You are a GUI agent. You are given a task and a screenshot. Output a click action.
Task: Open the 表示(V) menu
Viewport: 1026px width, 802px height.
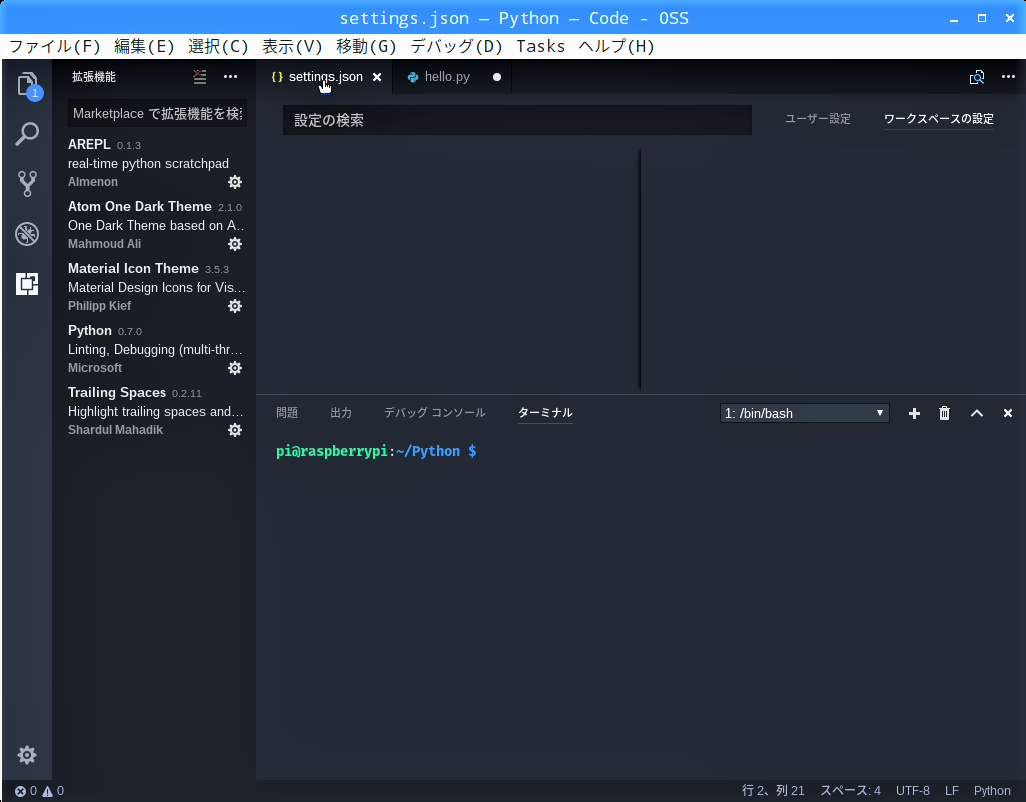pos(292,46)
